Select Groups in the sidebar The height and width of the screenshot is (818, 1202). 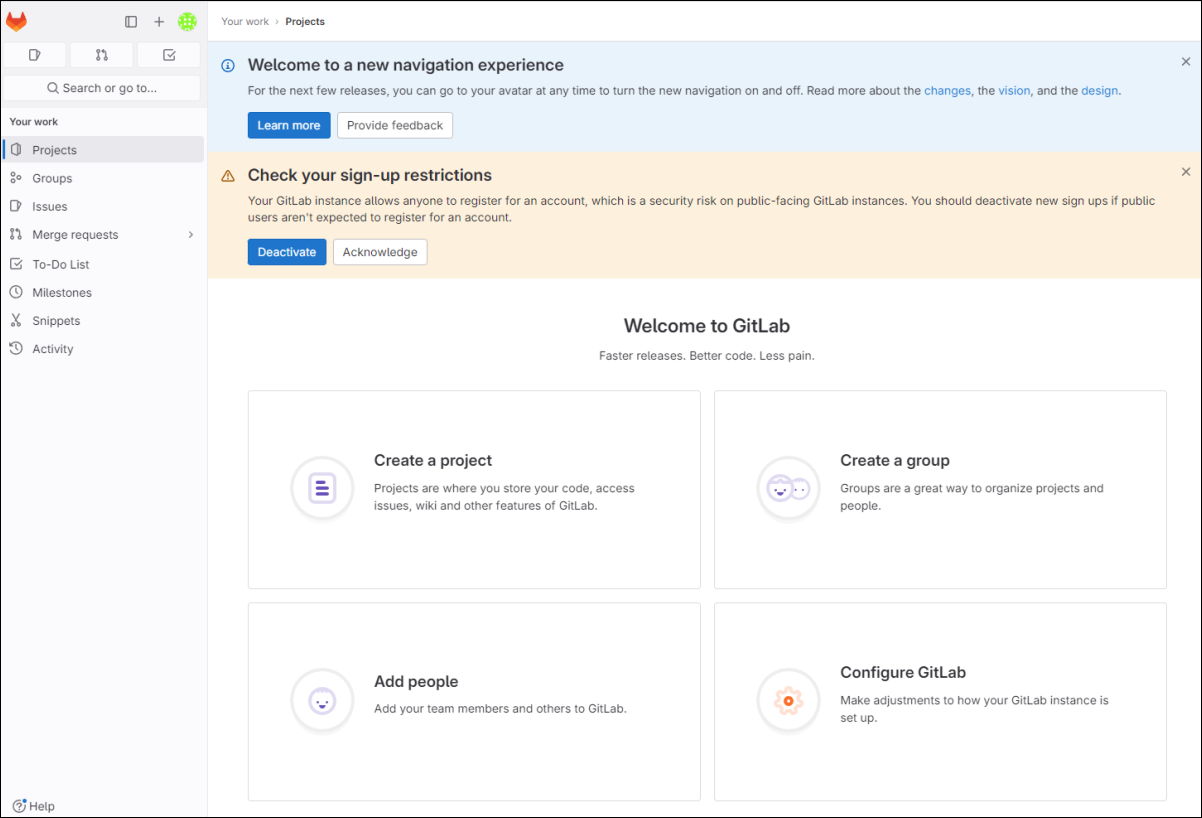52,178
